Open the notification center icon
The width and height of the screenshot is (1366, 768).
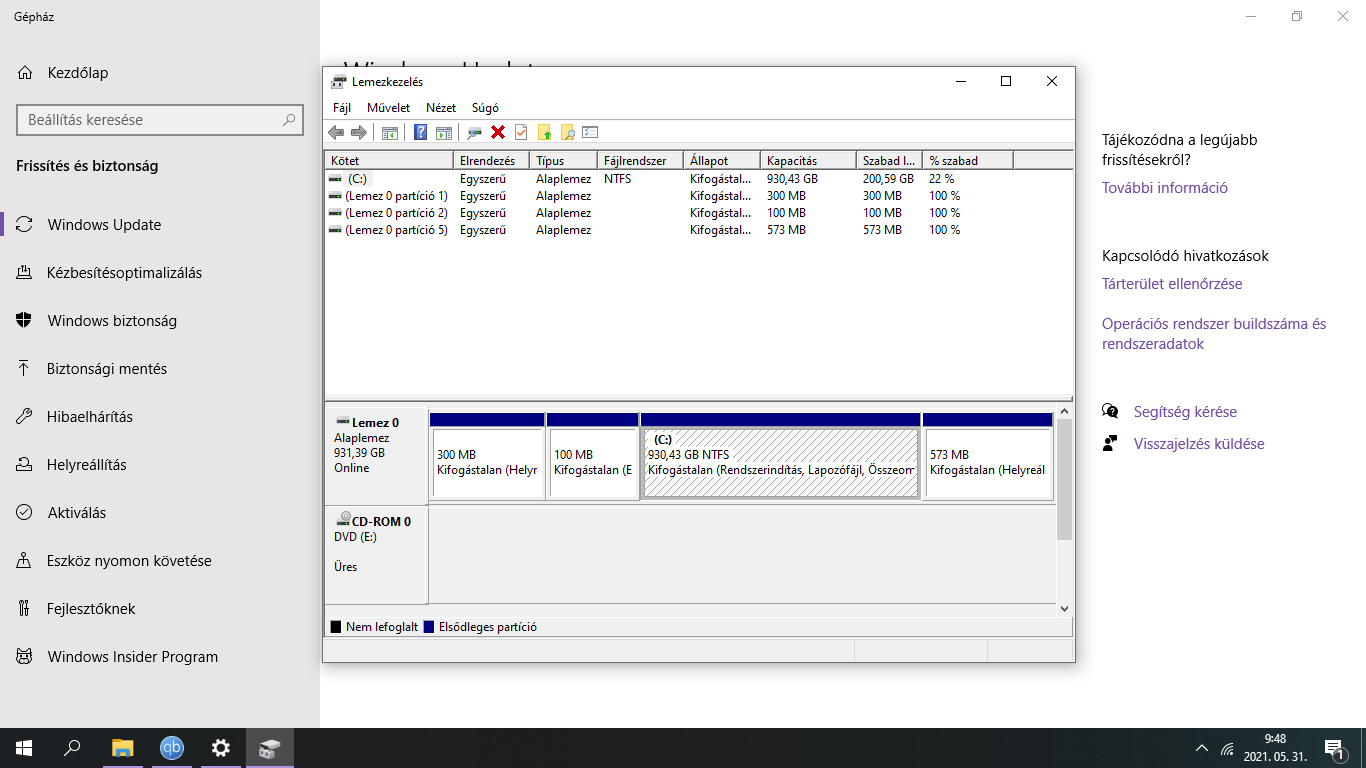(1334, 748)
